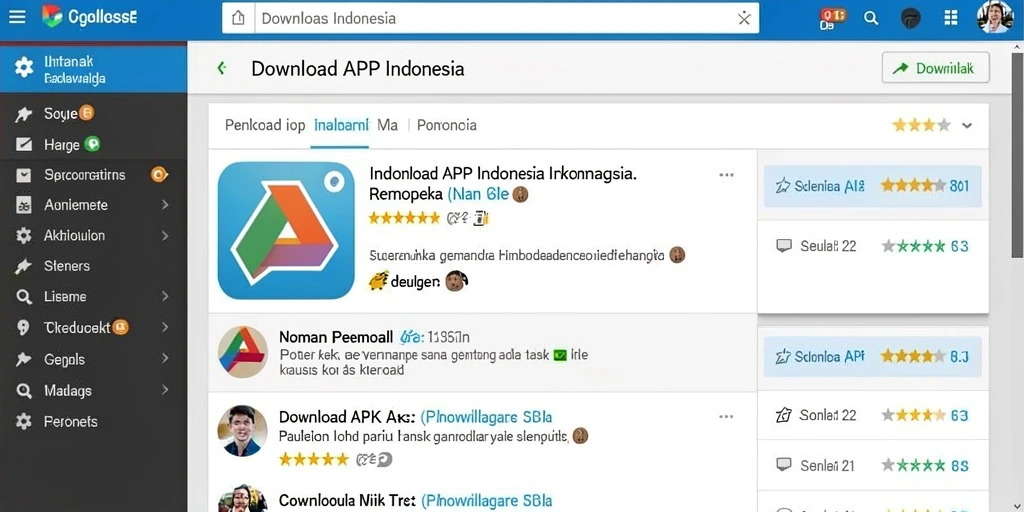Click the Seulał 22 entry text
This screenshot has width=1024, height=512.
(x=828, y=246)
